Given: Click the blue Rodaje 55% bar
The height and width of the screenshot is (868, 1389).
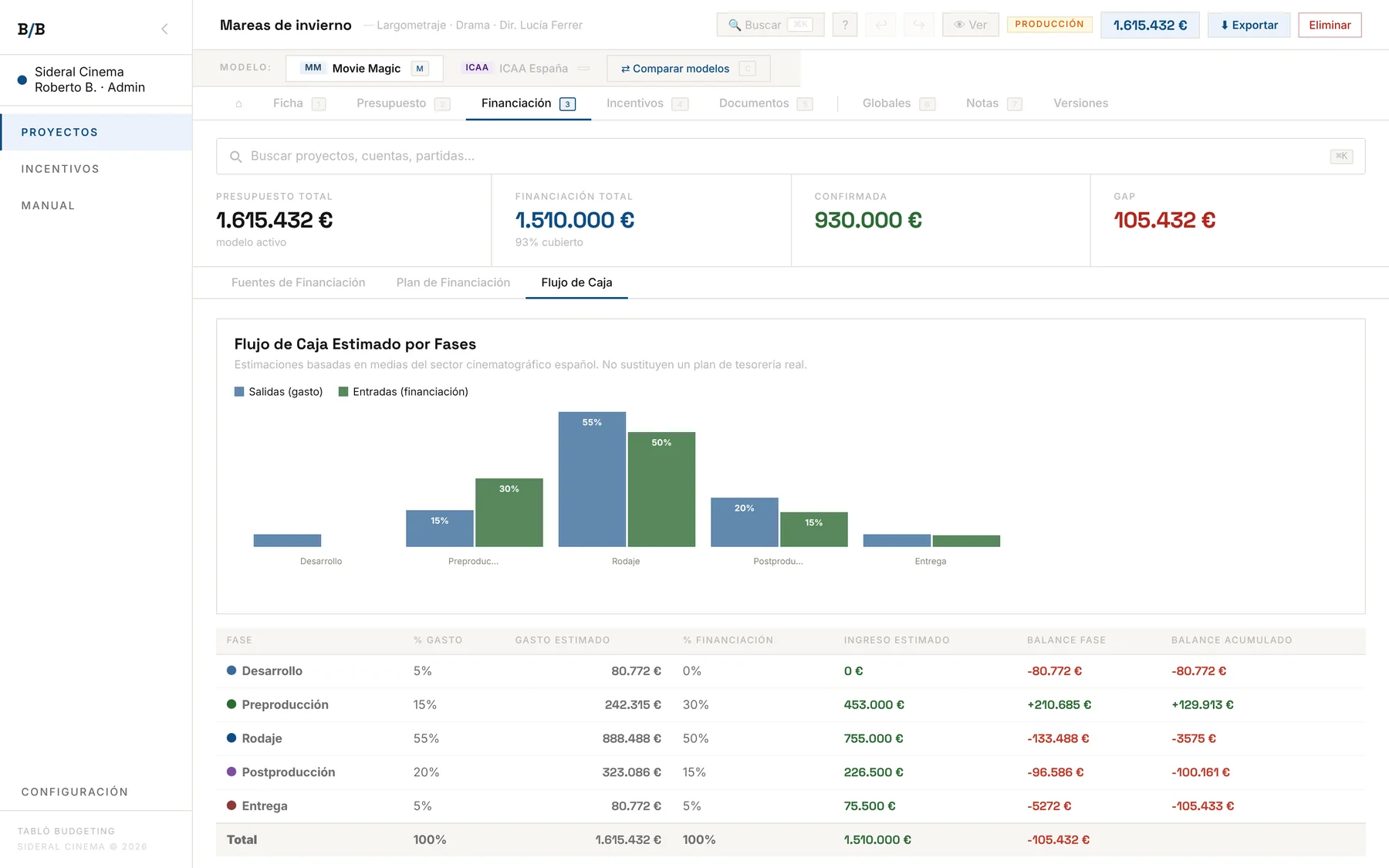Looking at the screenshot, I should [x=592, y=479].
